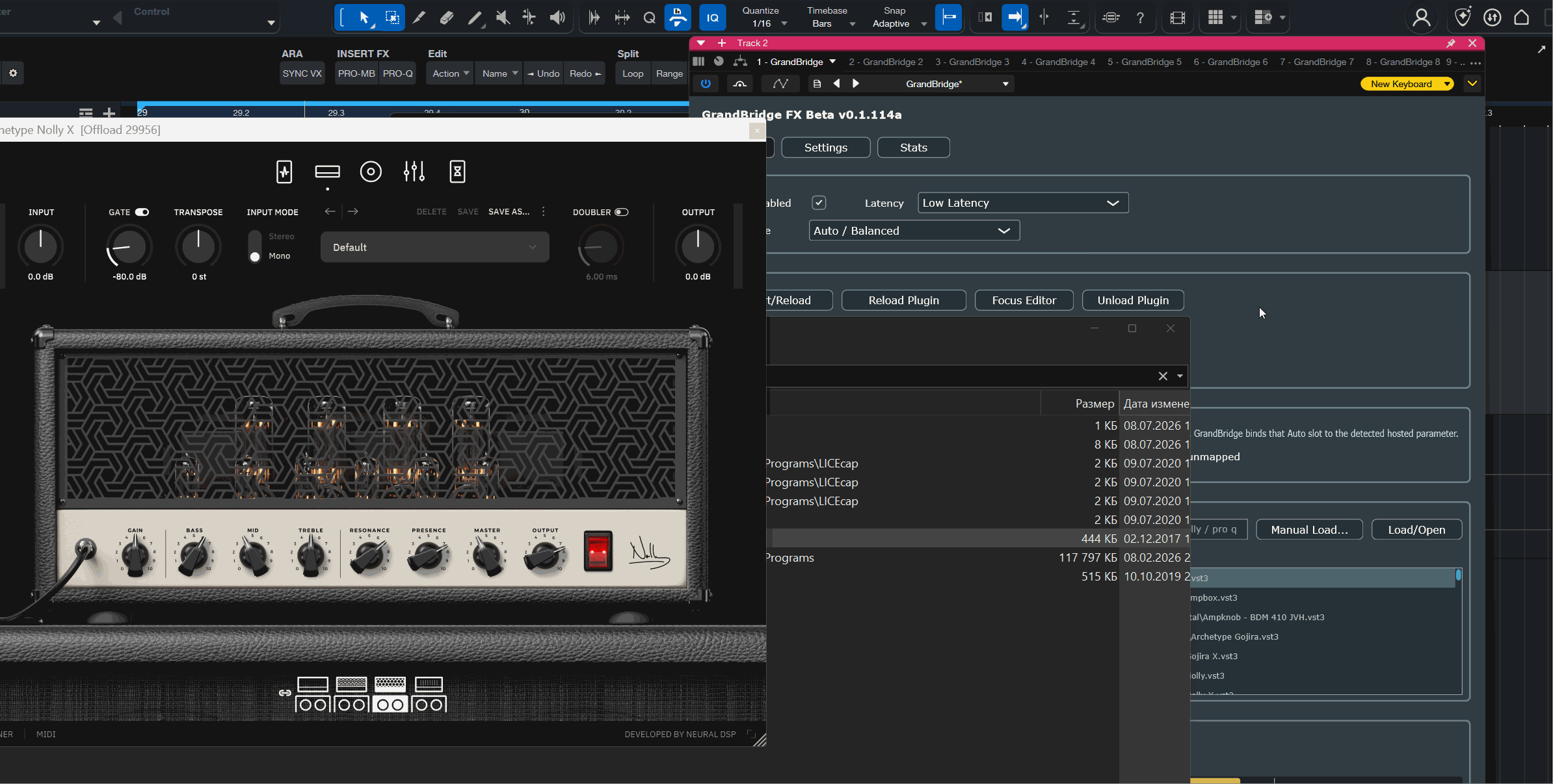The width and height of the screenshot is (1553, 784).
Task: Open the SYNC VX ARA button
Action: click(x=302, y=73)
